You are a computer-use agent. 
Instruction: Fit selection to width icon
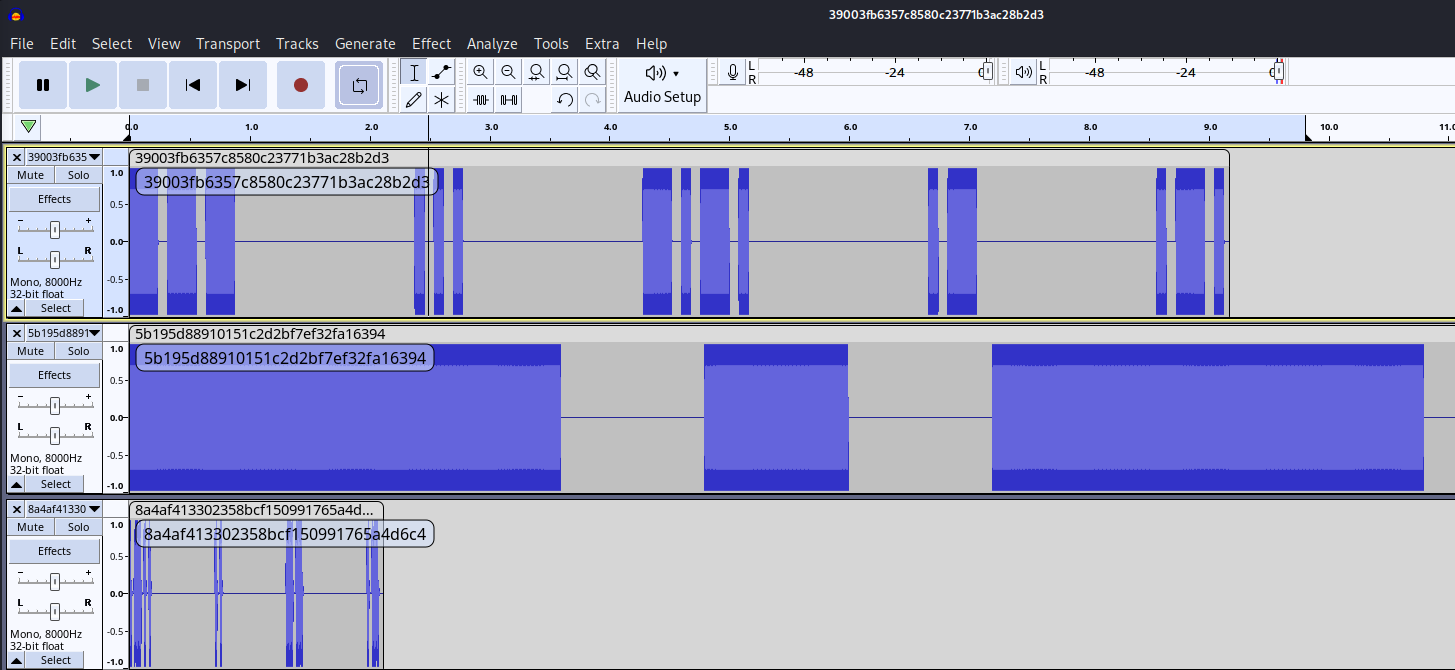point(537,72)
